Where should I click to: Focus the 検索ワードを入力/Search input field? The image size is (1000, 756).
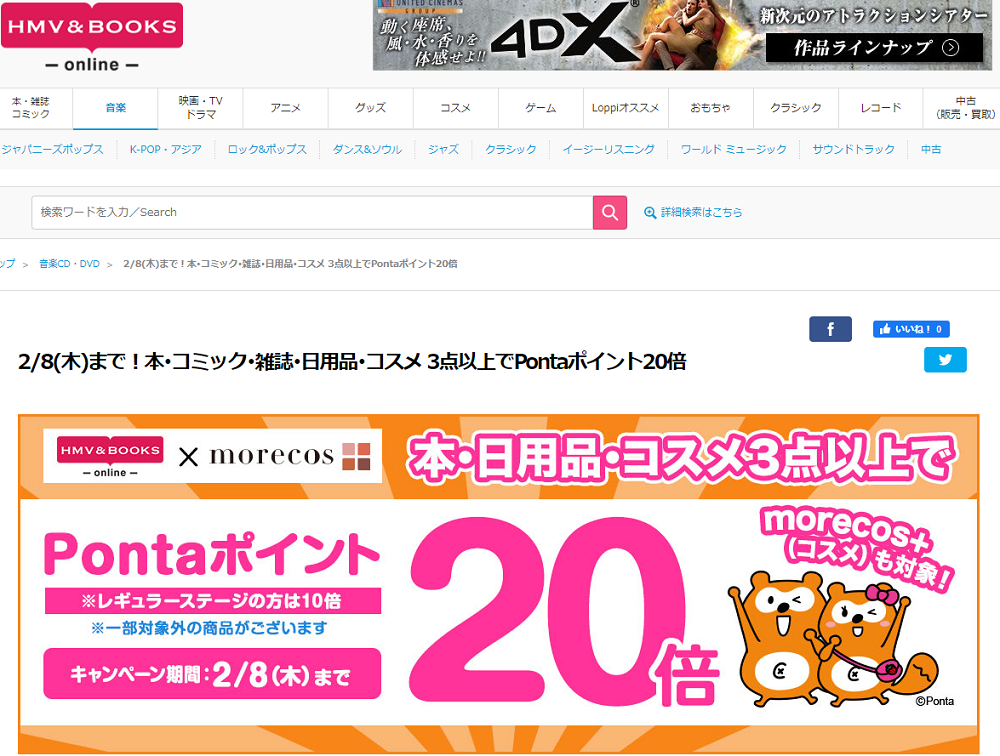(x=312, y=212)
